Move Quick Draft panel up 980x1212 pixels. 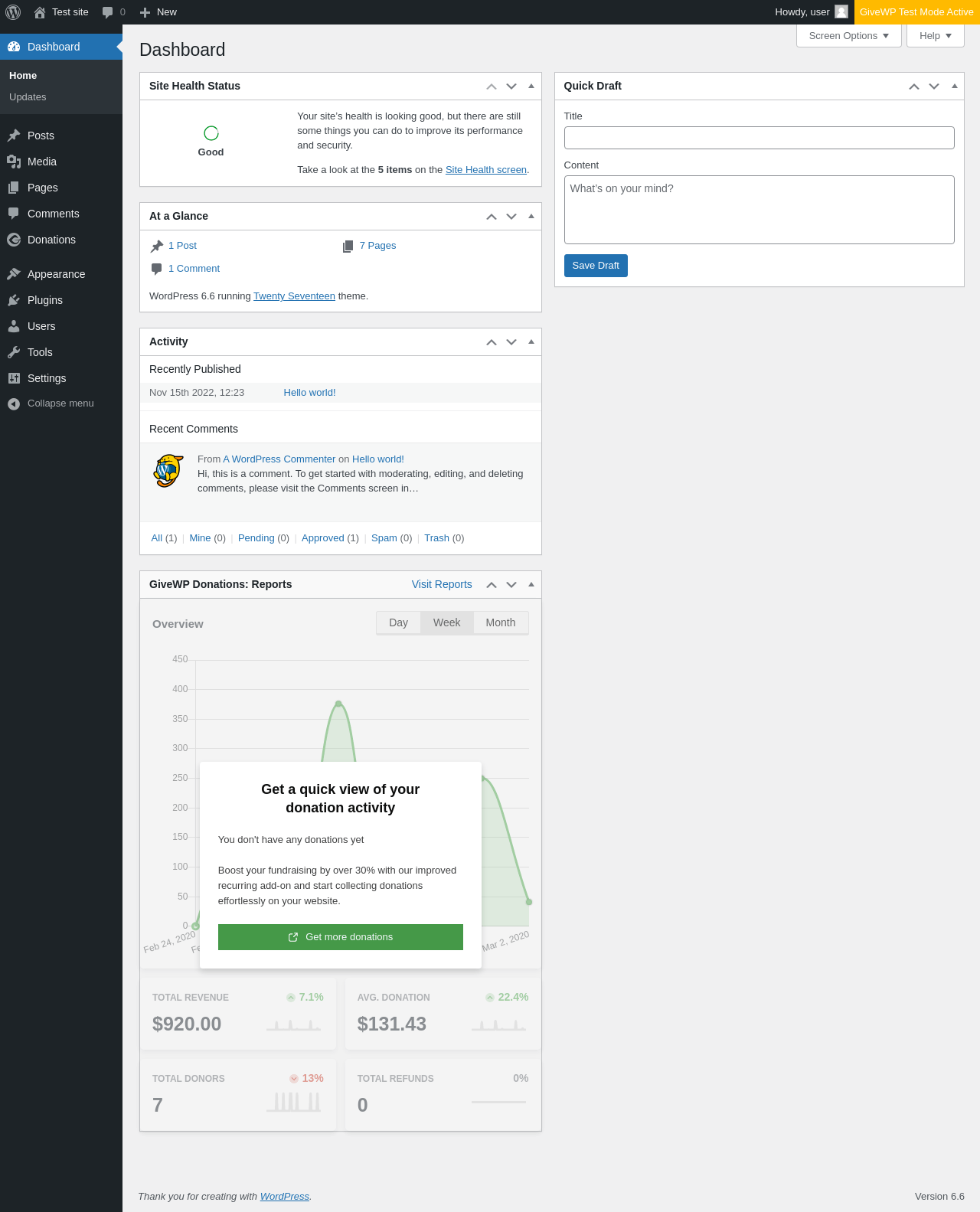tap(914, 87)
